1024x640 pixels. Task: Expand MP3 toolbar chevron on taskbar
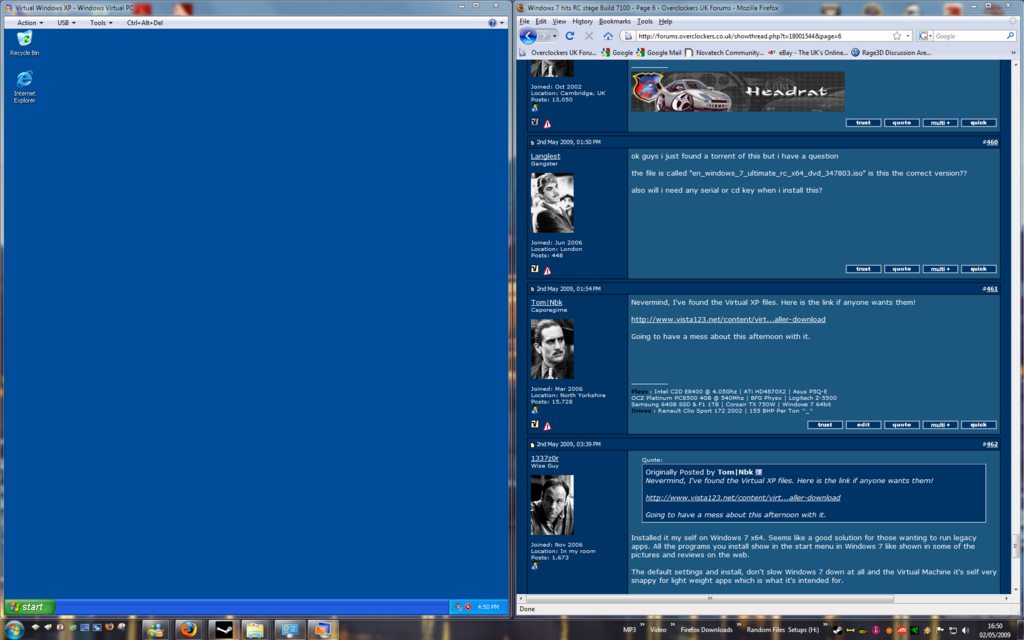coord(642,626)
